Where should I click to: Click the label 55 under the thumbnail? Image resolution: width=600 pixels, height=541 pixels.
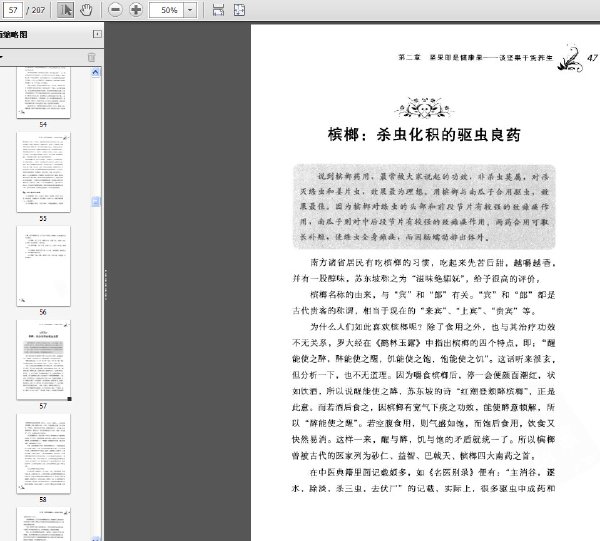[43, 218]
